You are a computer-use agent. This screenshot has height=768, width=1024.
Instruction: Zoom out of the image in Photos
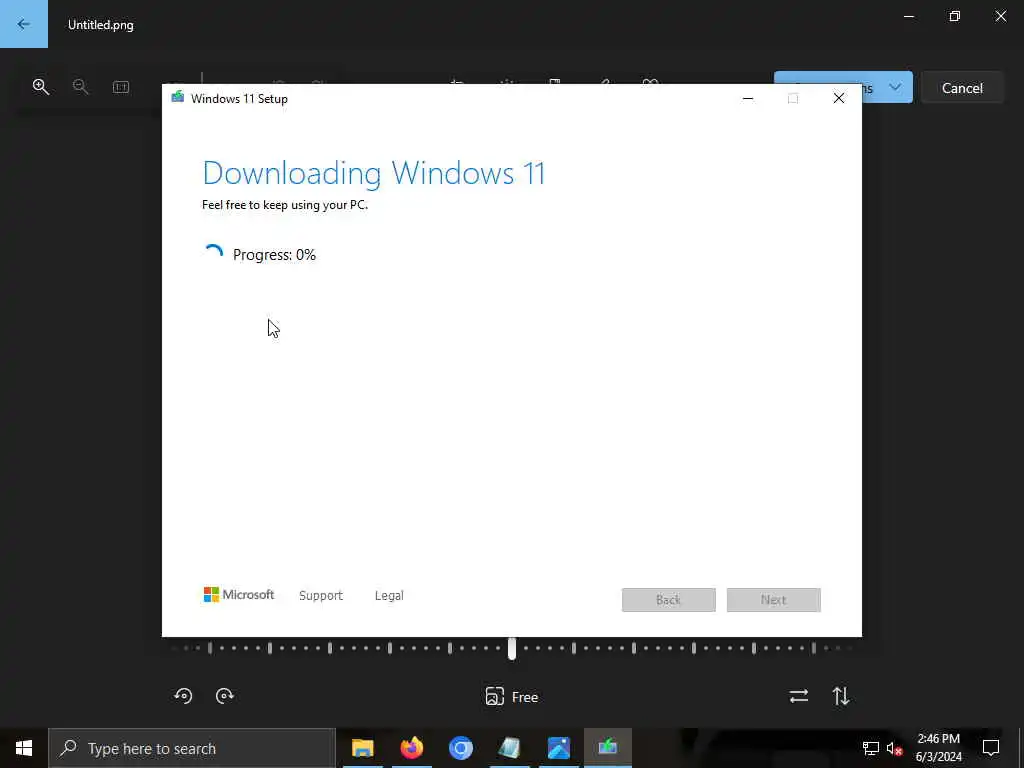click(x=80, y=87)
